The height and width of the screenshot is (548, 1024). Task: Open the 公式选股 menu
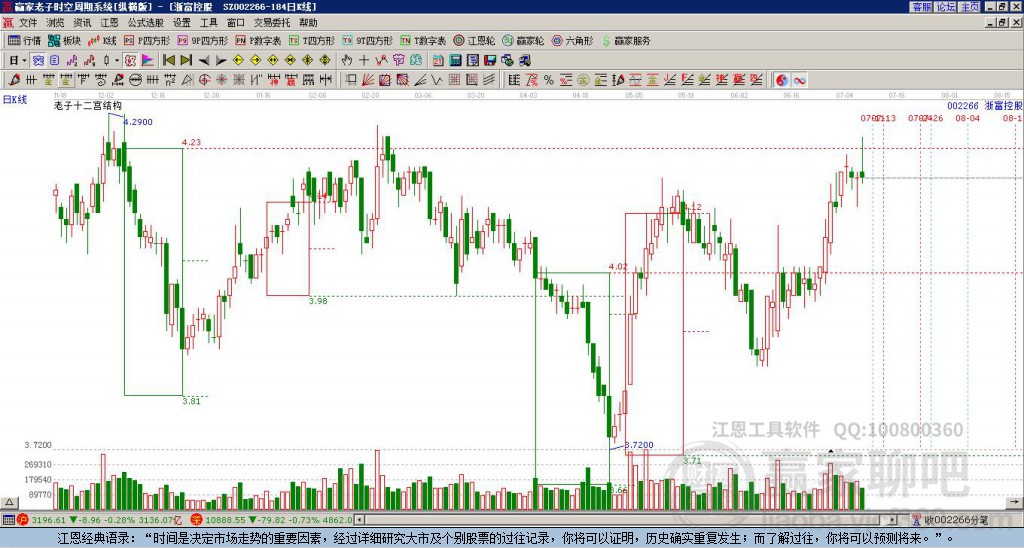coord(145,22)
